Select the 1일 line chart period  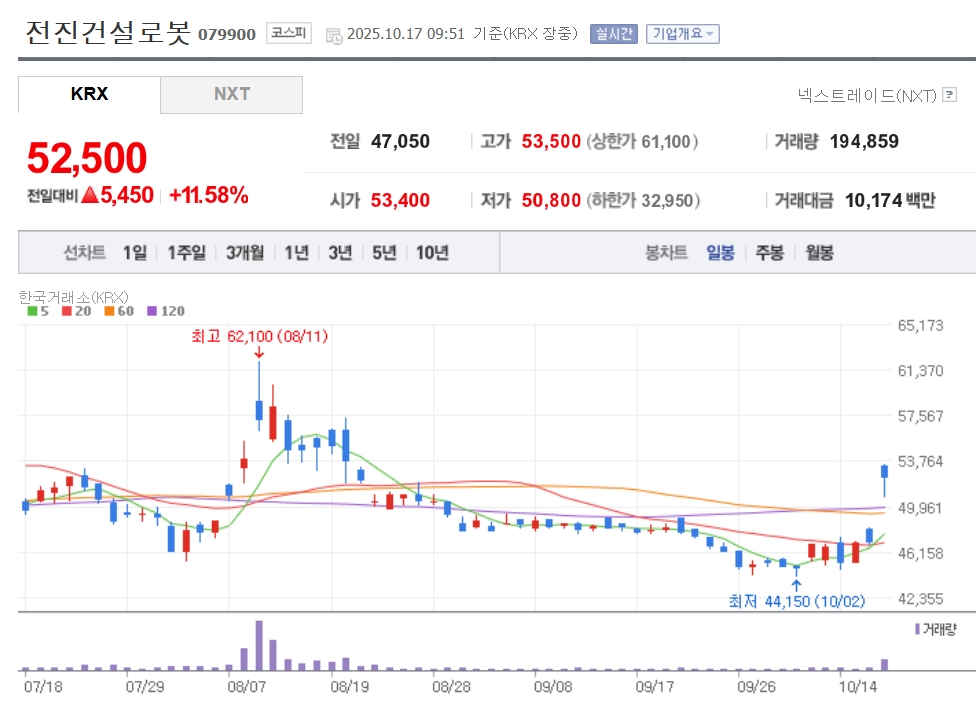click(x=134, y=253)
